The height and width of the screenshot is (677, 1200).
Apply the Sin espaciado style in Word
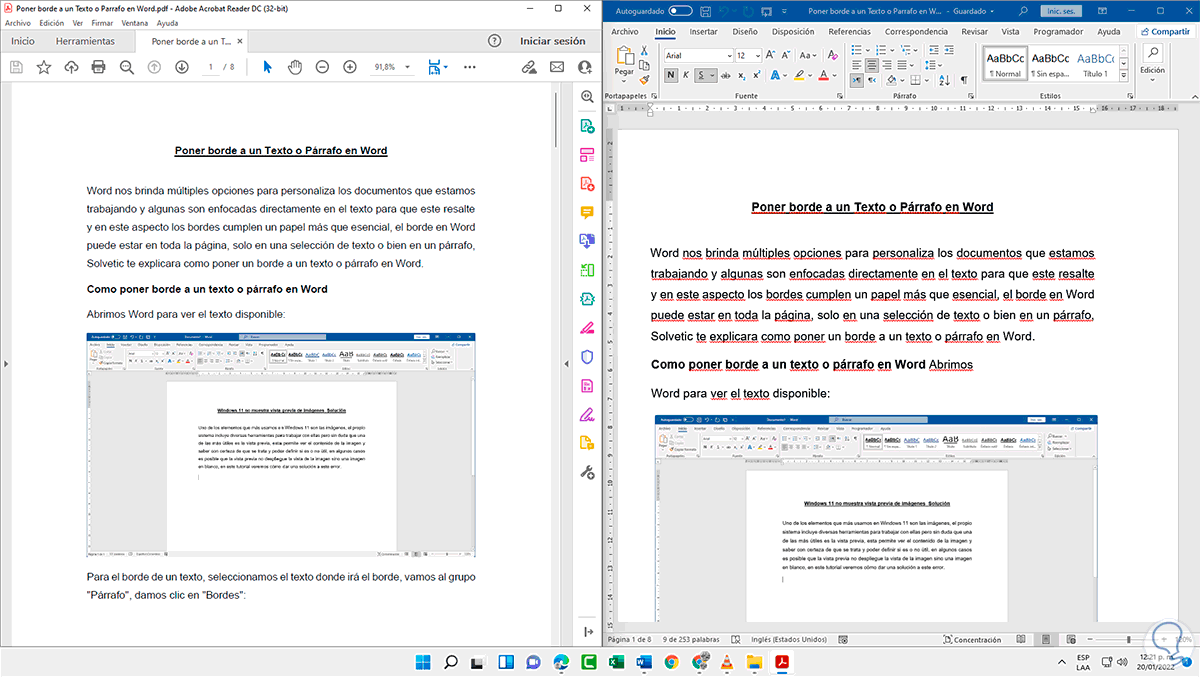pyautogui.click(x=1051, y=64)
